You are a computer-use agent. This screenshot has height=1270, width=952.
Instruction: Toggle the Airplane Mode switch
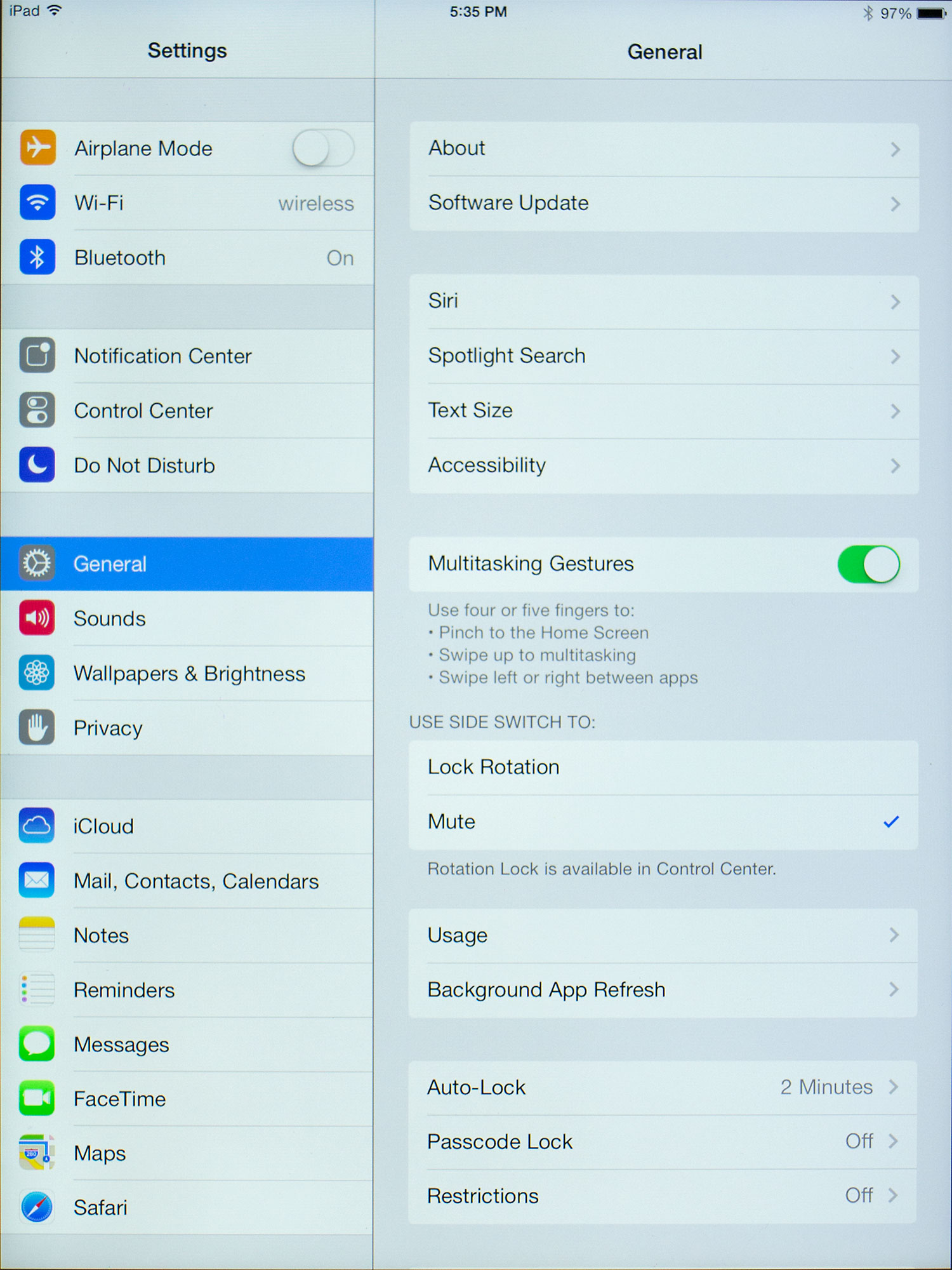pos(323,148)
